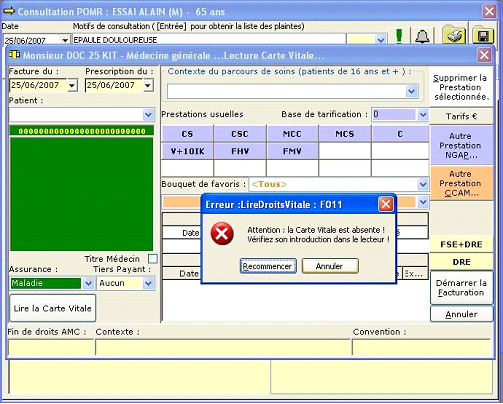Viewport: 503px width, 404px height.
Task: Expand the Contexte du parcours de soins dropdown
Action: pos(412,91)
